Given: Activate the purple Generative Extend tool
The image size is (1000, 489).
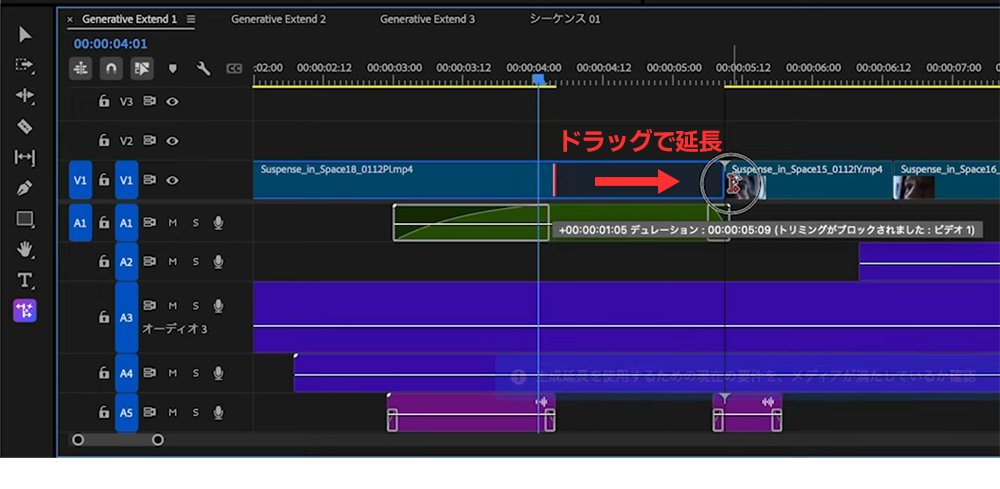Looking at the screenshot, I should pos(25,311).
